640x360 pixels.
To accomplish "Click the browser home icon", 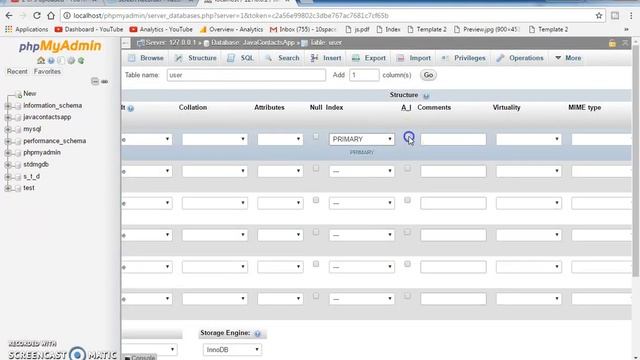I will point(51,16).
